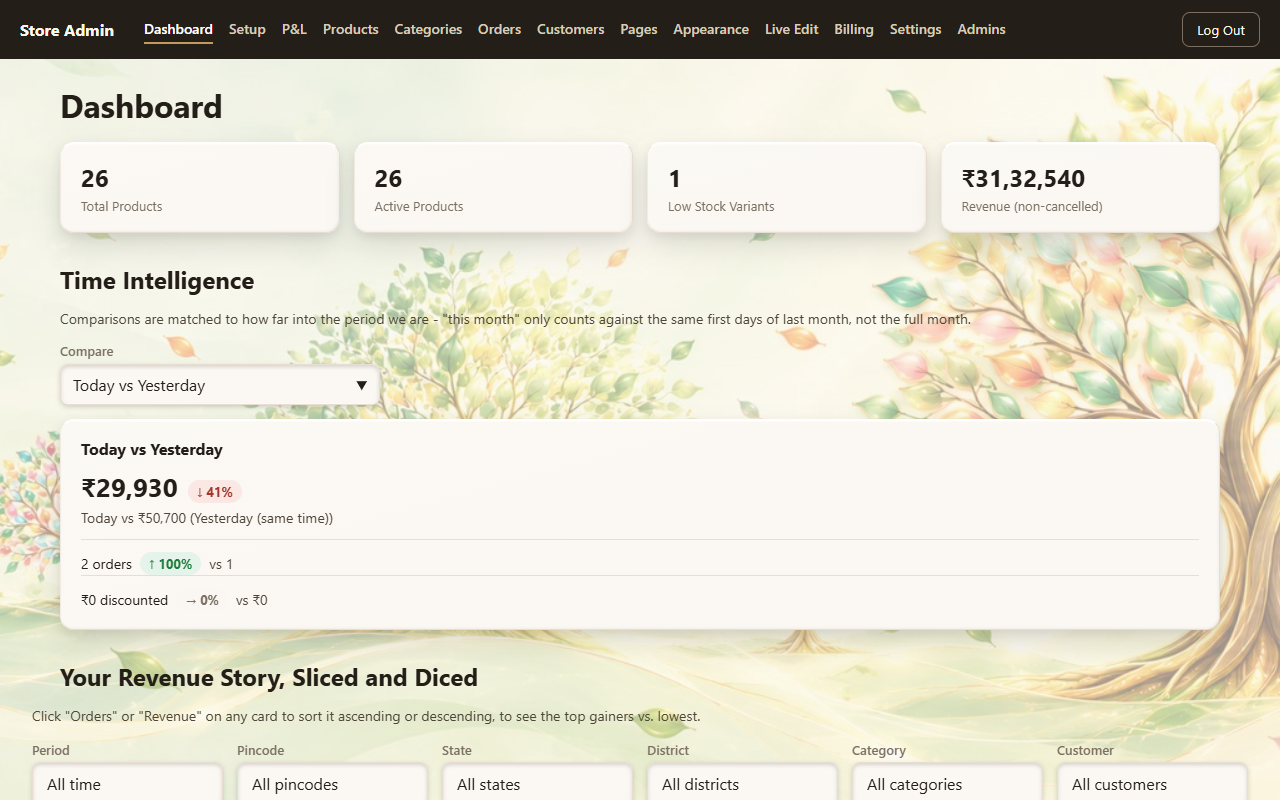Click the green 100% up orders badge
1280x800 pixels.
170,564
